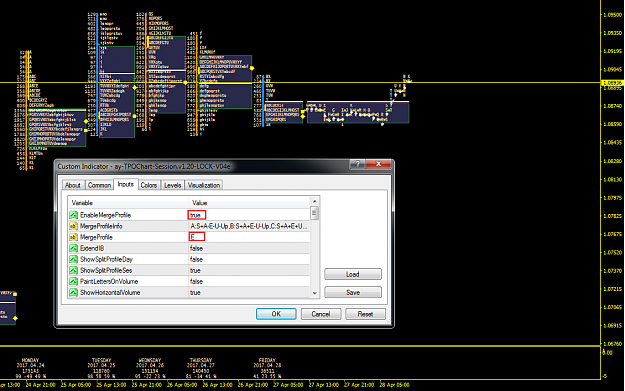Select the MergeProfile variable name
Image resolution: width=625 pixels, height=391 pixels.
96,238
